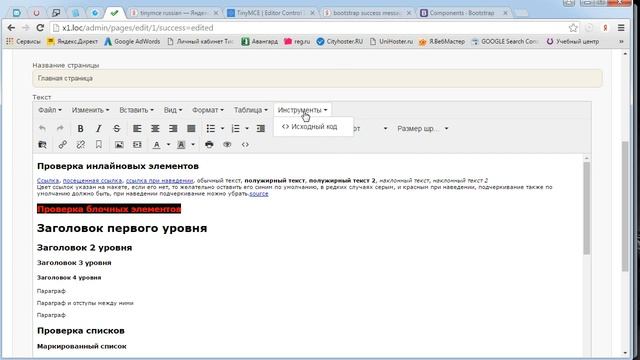This screenshot has height=360, width=640.
Task: Preview the content with the eye icon
Action: pyautogui.click(x=227, y=144)
